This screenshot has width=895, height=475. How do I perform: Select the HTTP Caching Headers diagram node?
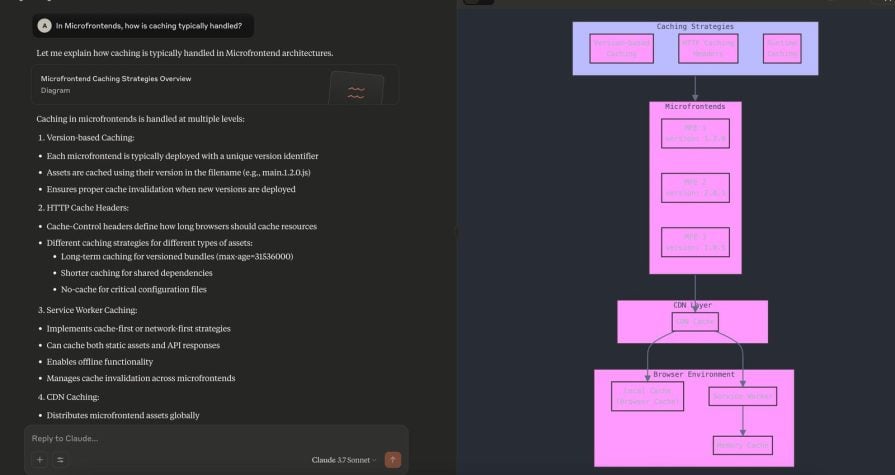click(708, 49)
